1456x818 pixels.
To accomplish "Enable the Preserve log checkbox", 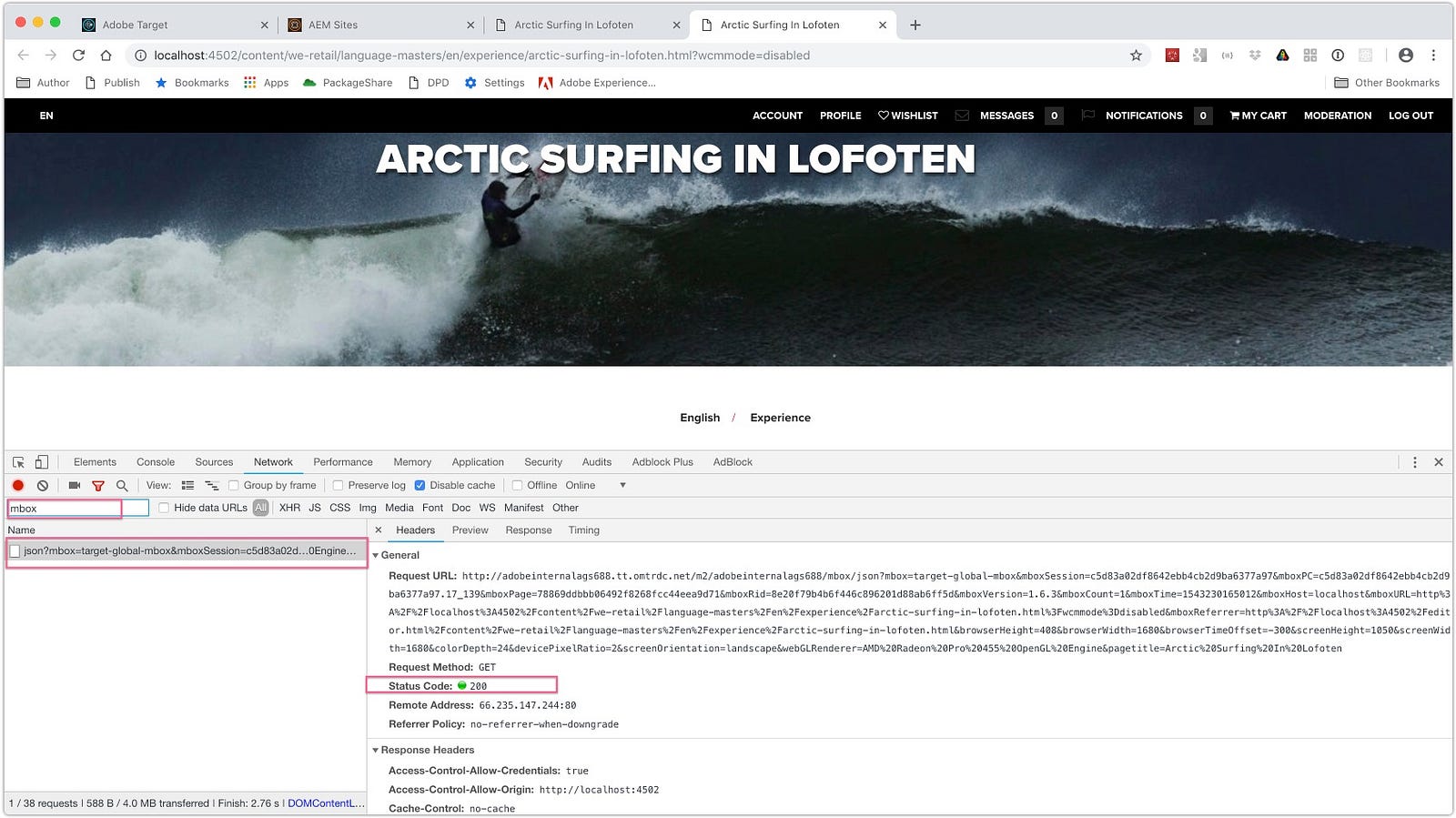I will click(339, 486).
